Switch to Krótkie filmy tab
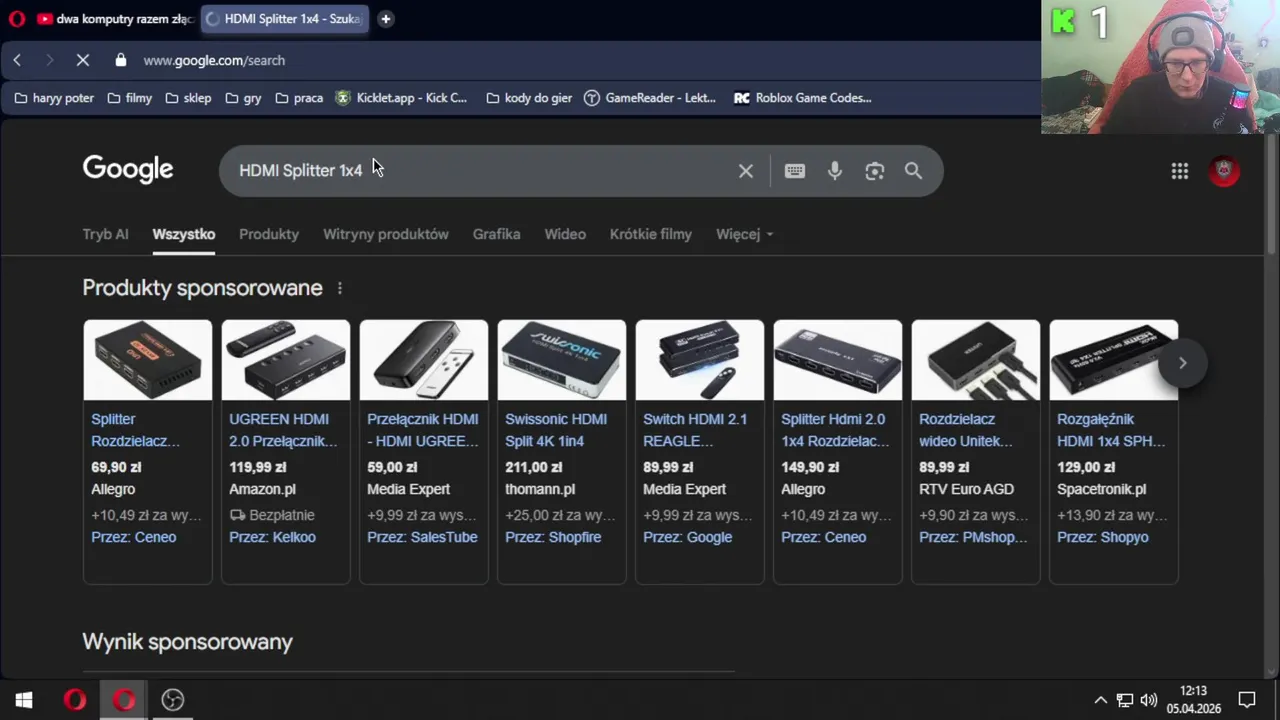This screenshot has height=720, width=1280. point(651,234)
